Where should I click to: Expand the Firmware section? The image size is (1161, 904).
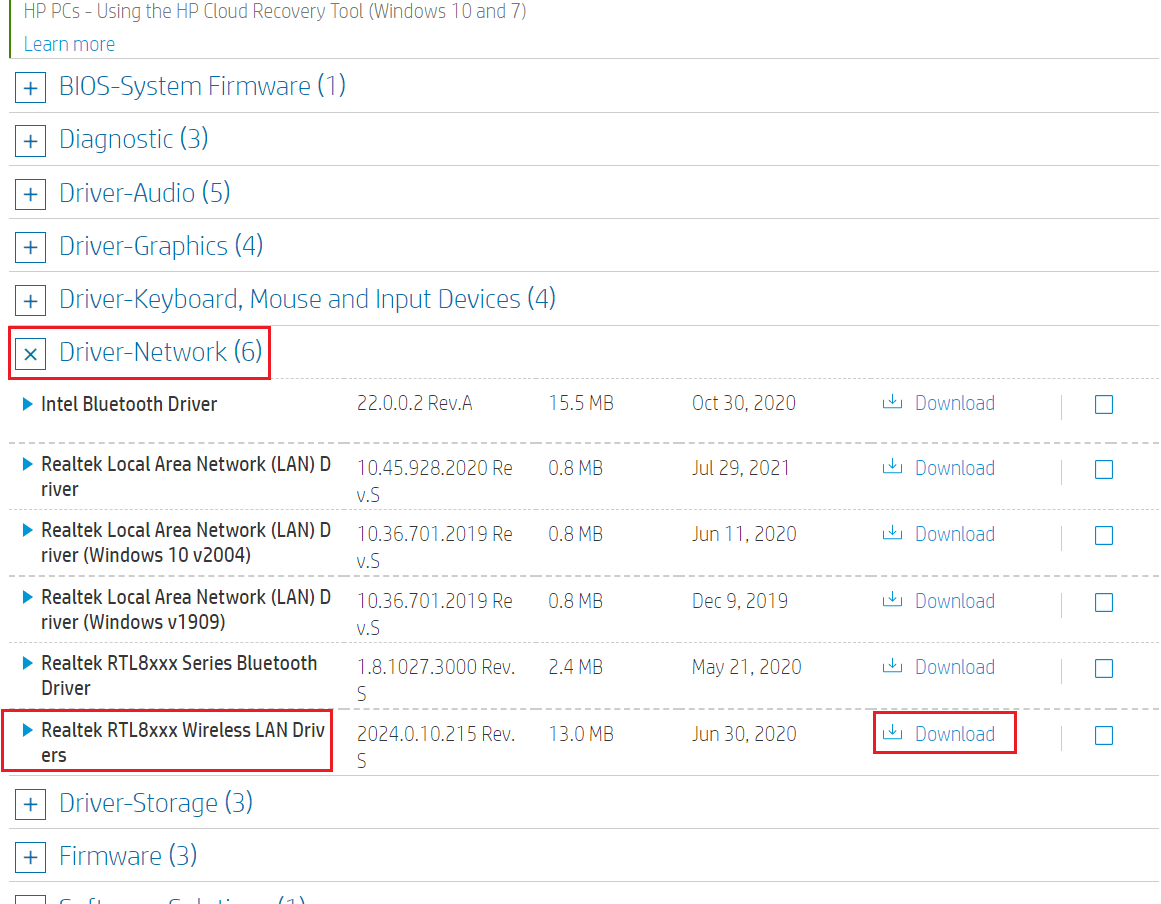tap(30, 856)
